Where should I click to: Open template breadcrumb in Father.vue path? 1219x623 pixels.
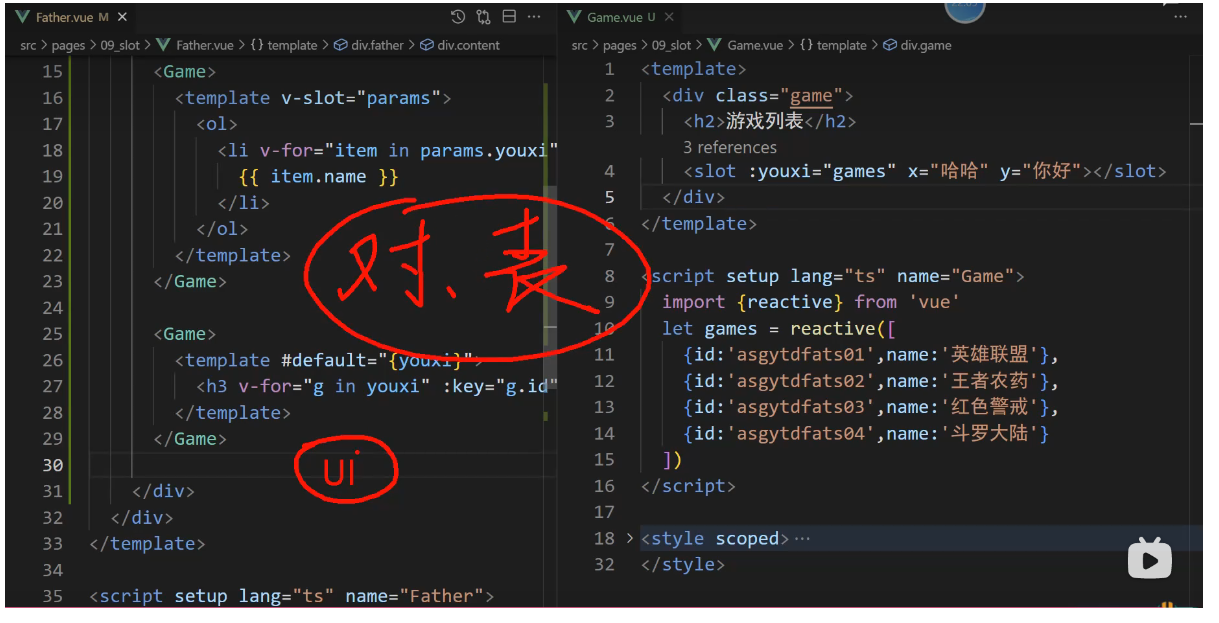point(283,45)
